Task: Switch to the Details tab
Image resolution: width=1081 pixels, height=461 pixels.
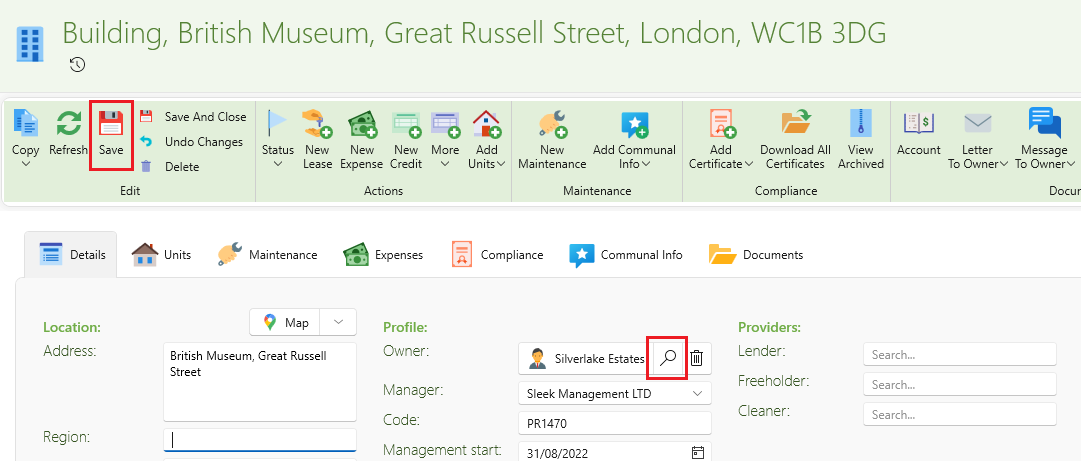Action: point(71,254)
